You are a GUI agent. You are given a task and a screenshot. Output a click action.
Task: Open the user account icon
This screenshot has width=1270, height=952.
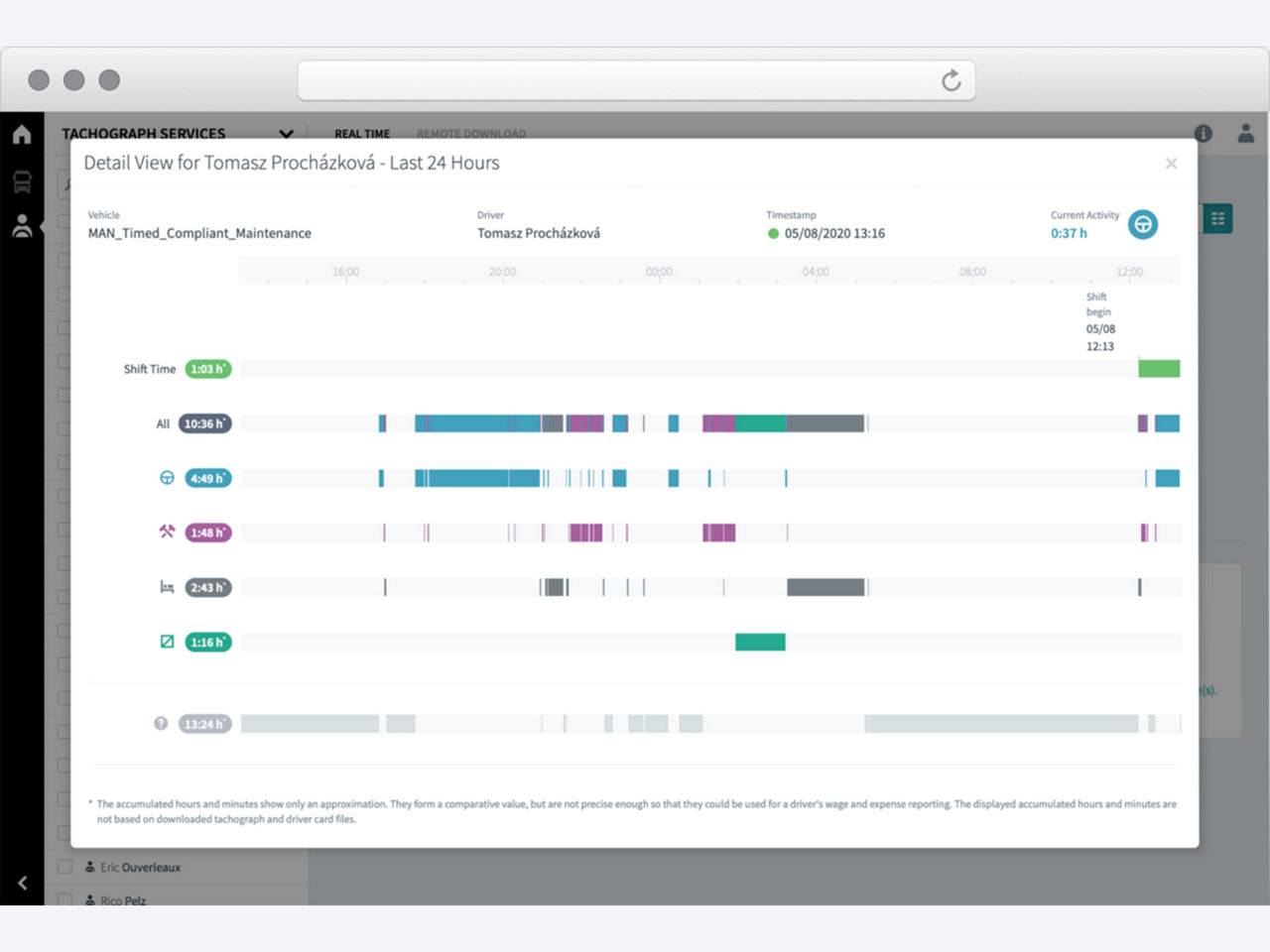(1246, 133)
